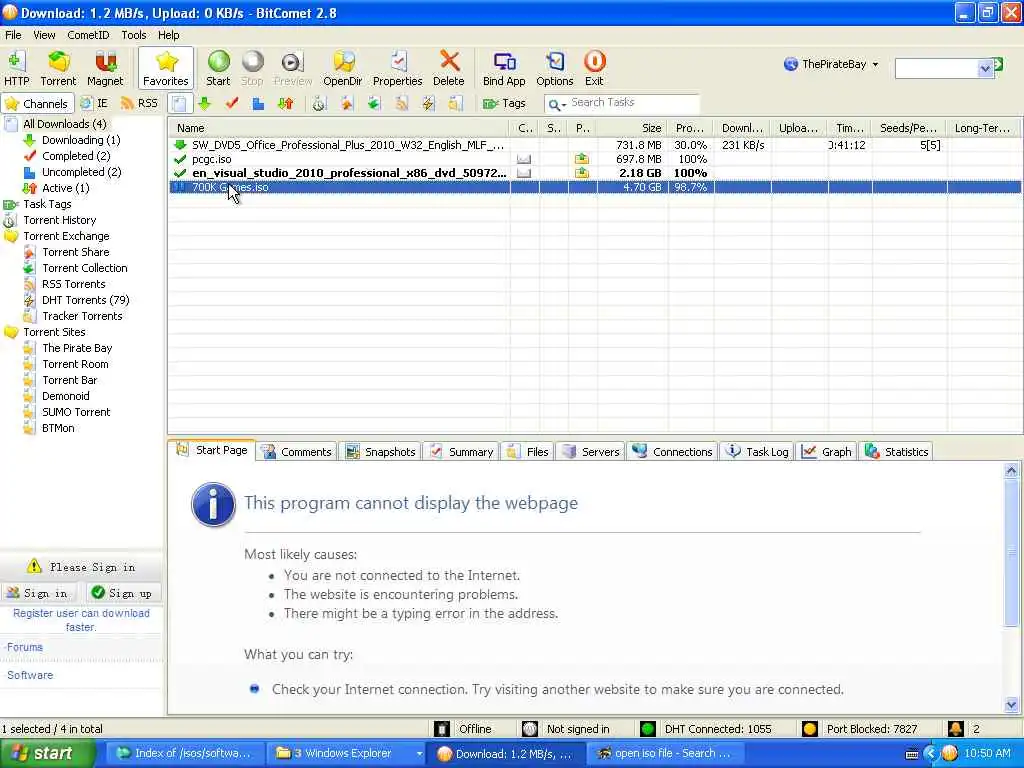Open the Options toolbar icon
Screen dimensions: 1024x768
coord(554,68)
